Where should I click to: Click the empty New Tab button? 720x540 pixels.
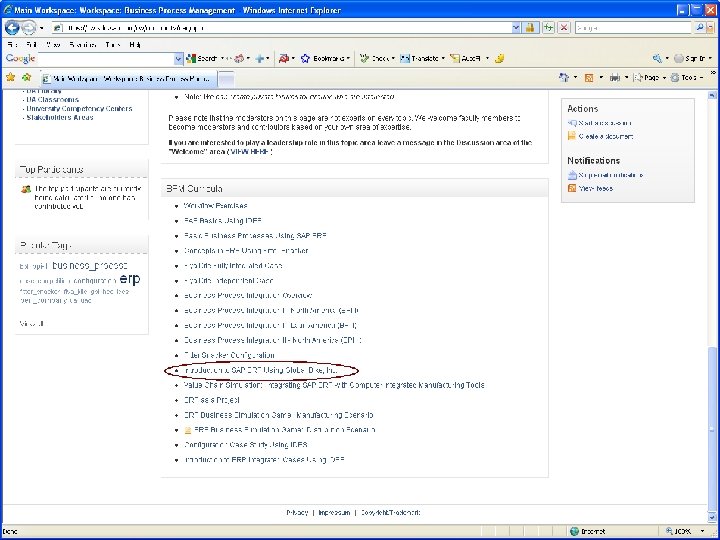coord(225,79)
